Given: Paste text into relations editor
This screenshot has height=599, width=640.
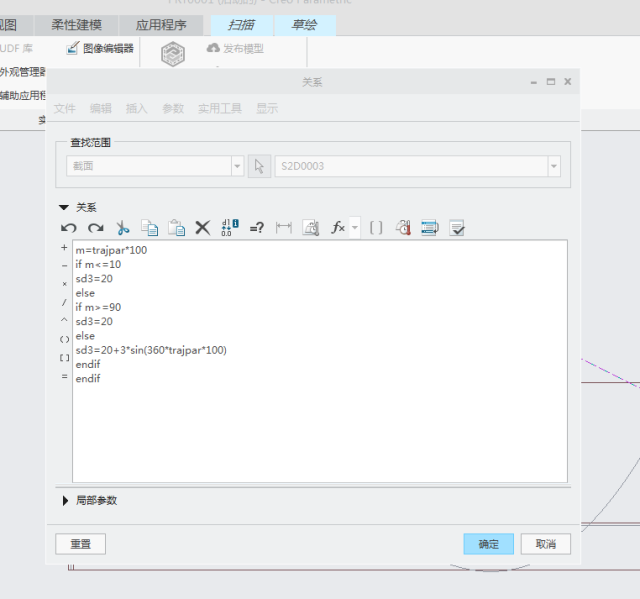Looking at the screenshot, I should pyautogui.click(x=176, y=228).
